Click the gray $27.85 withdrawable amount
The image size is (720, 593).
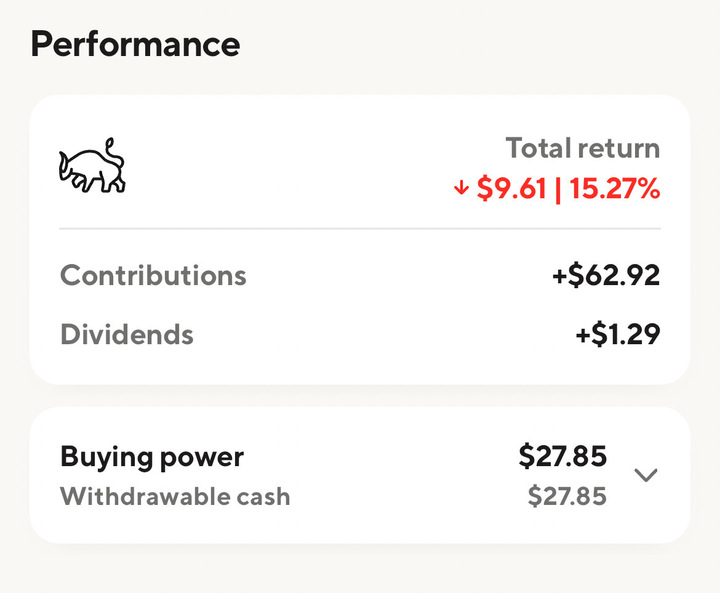pos(567,496)
